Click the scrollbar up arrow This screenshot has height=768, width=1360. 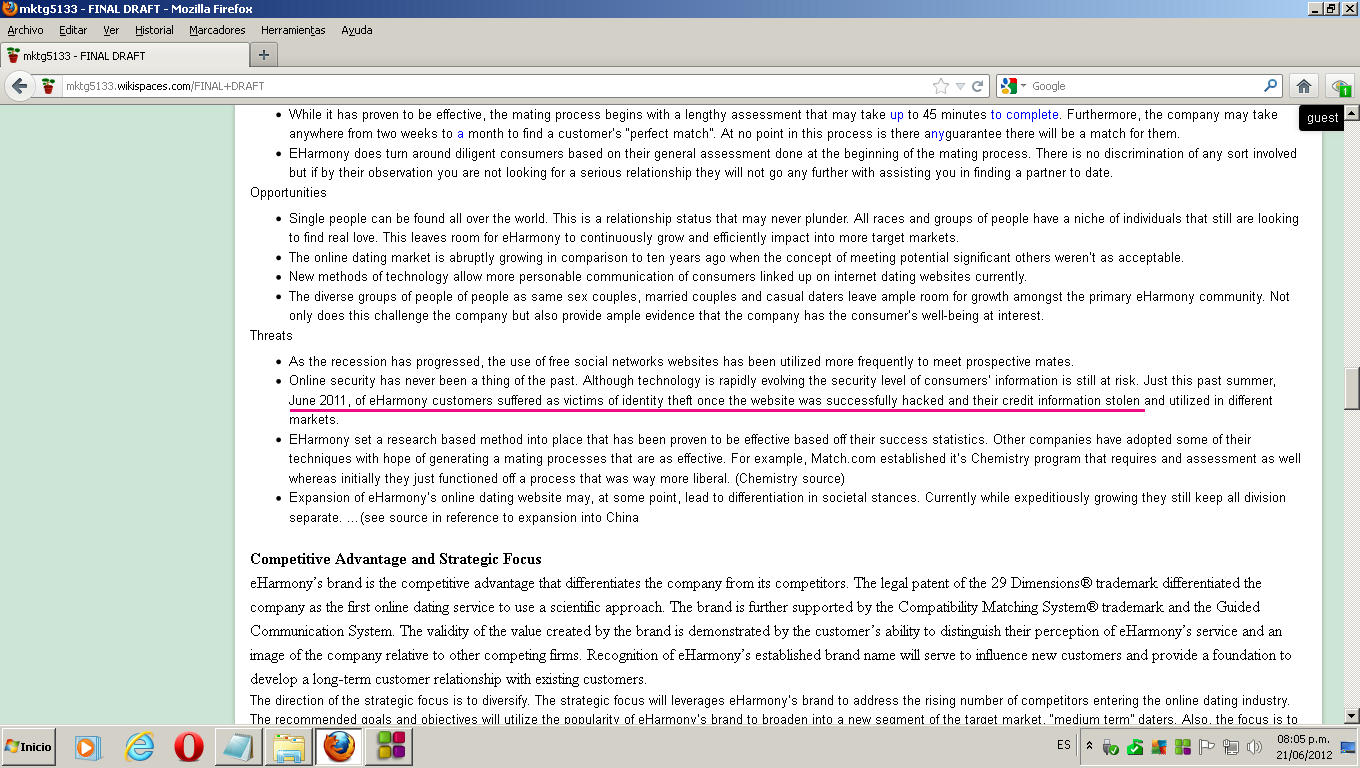coord(1351,111)
